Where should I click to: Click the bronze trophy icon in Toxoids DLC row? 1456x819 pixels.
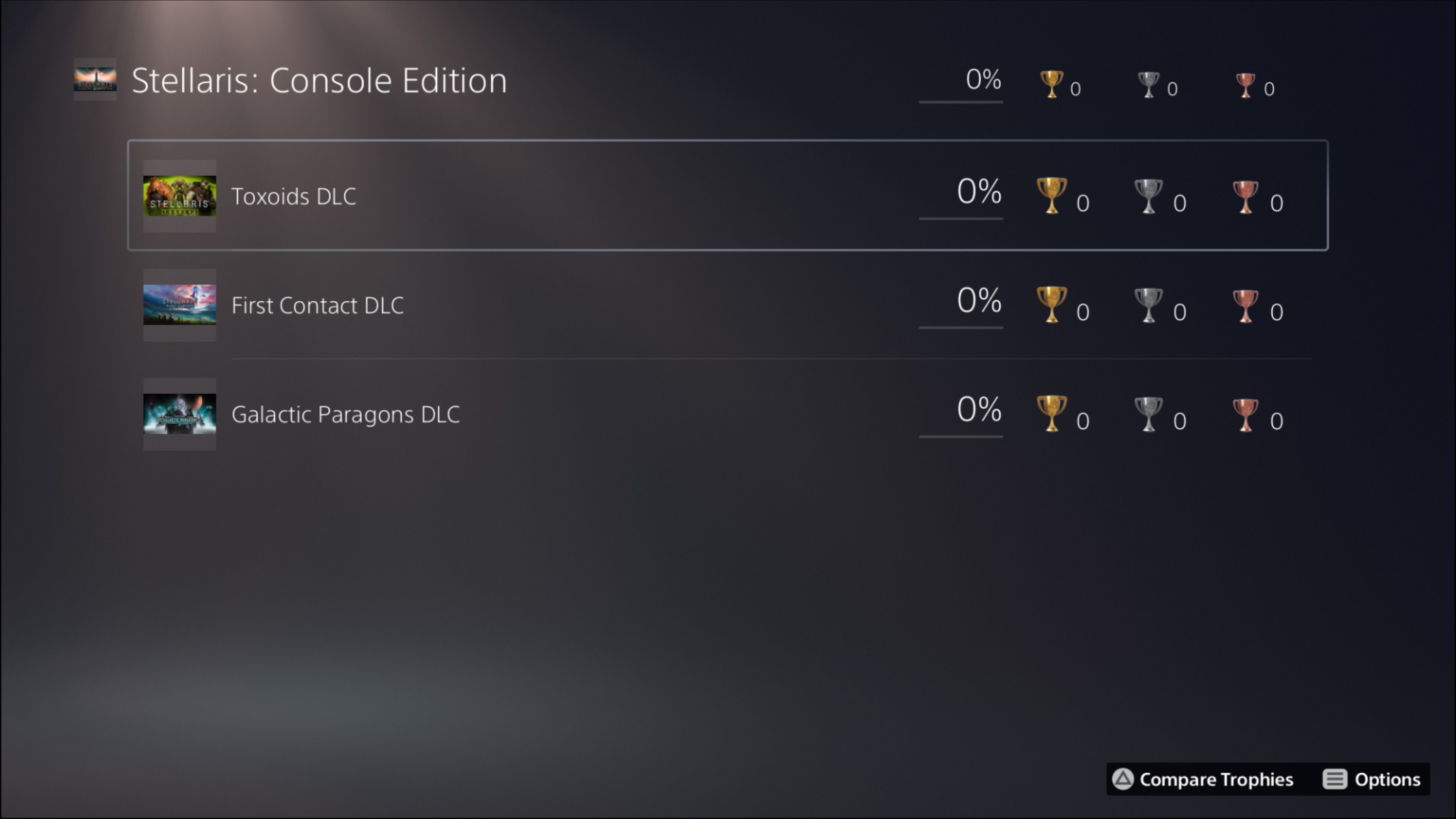pos(1245,197)
